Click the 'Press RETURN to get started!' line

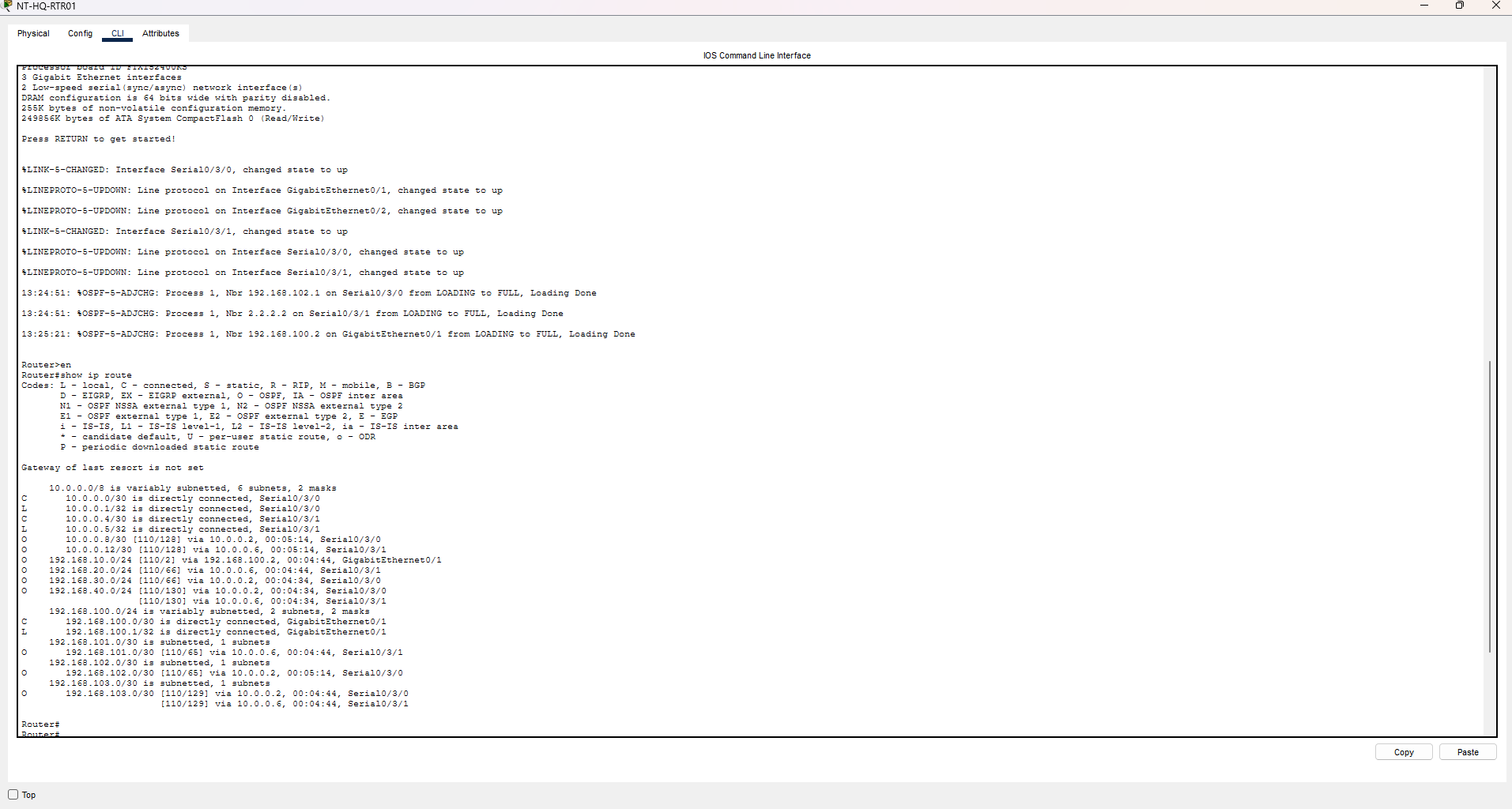click(x=99, y=139)
